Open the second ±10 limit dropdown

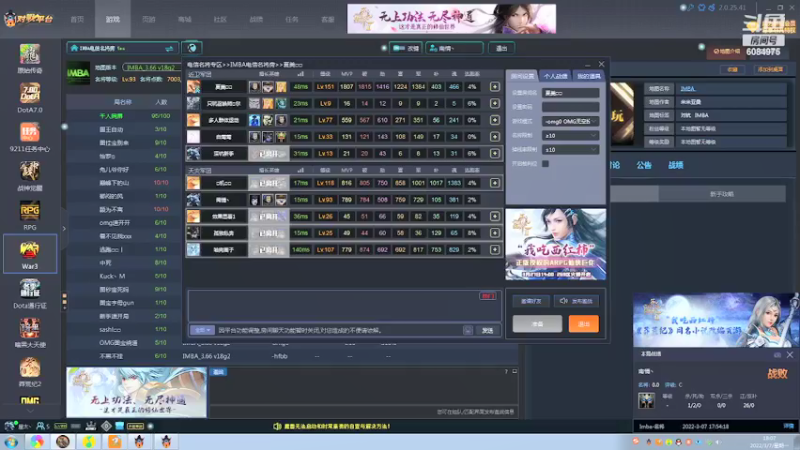570,150
